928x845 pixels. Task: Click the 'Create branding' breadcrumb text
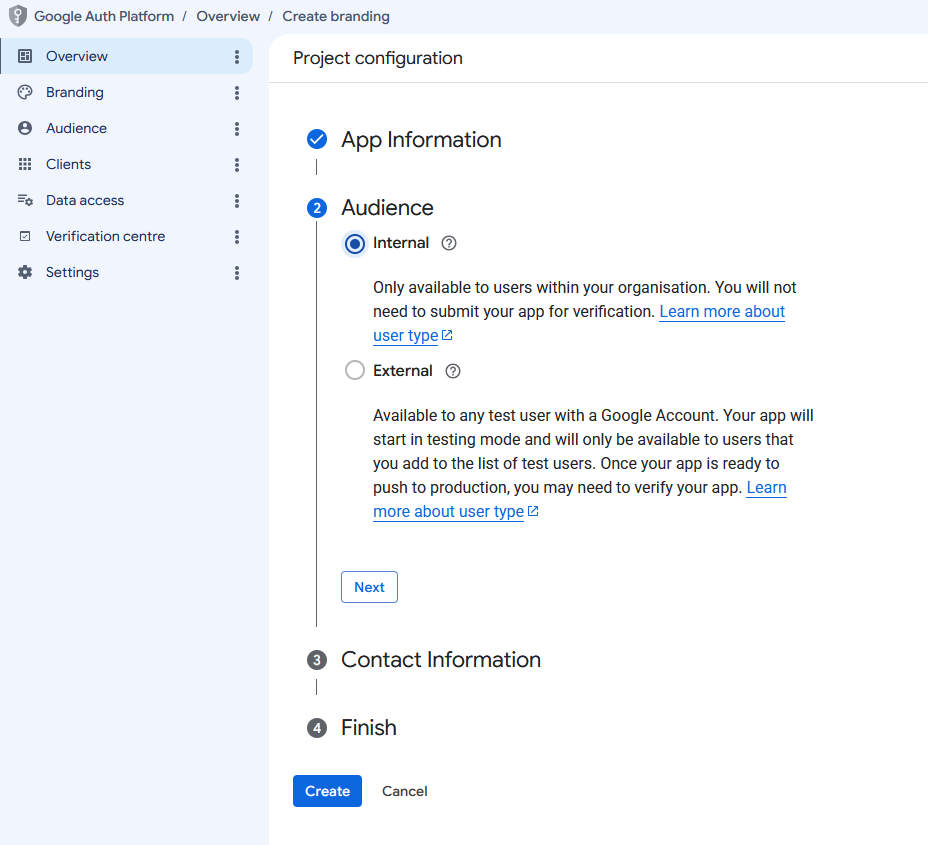(x=336, y=16)
